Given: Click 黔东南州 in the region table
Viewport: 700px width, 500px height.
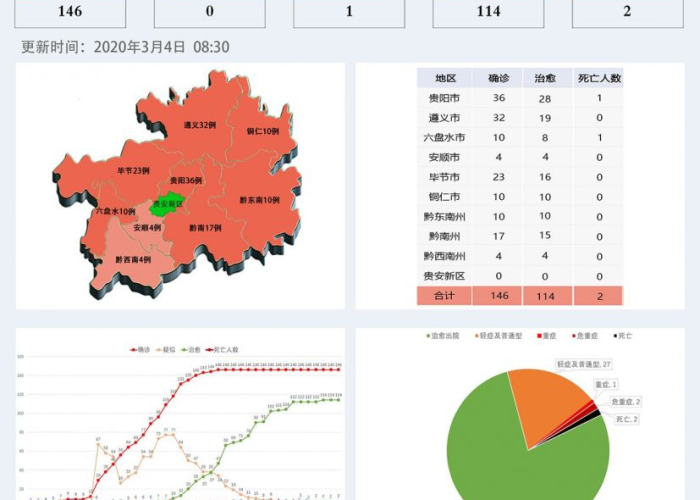Looking at the screenshot, I should [444, 217].
